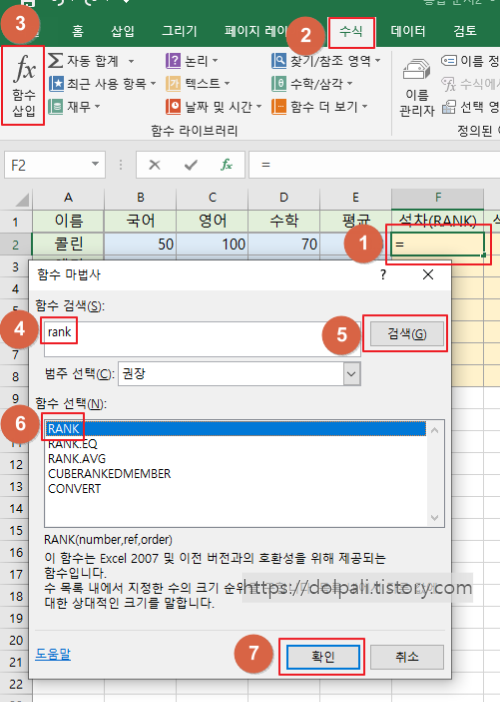Viewport: 500px width, 702px height.
Task: Switch to the 삽입 tab
Action: click(123, 31)
